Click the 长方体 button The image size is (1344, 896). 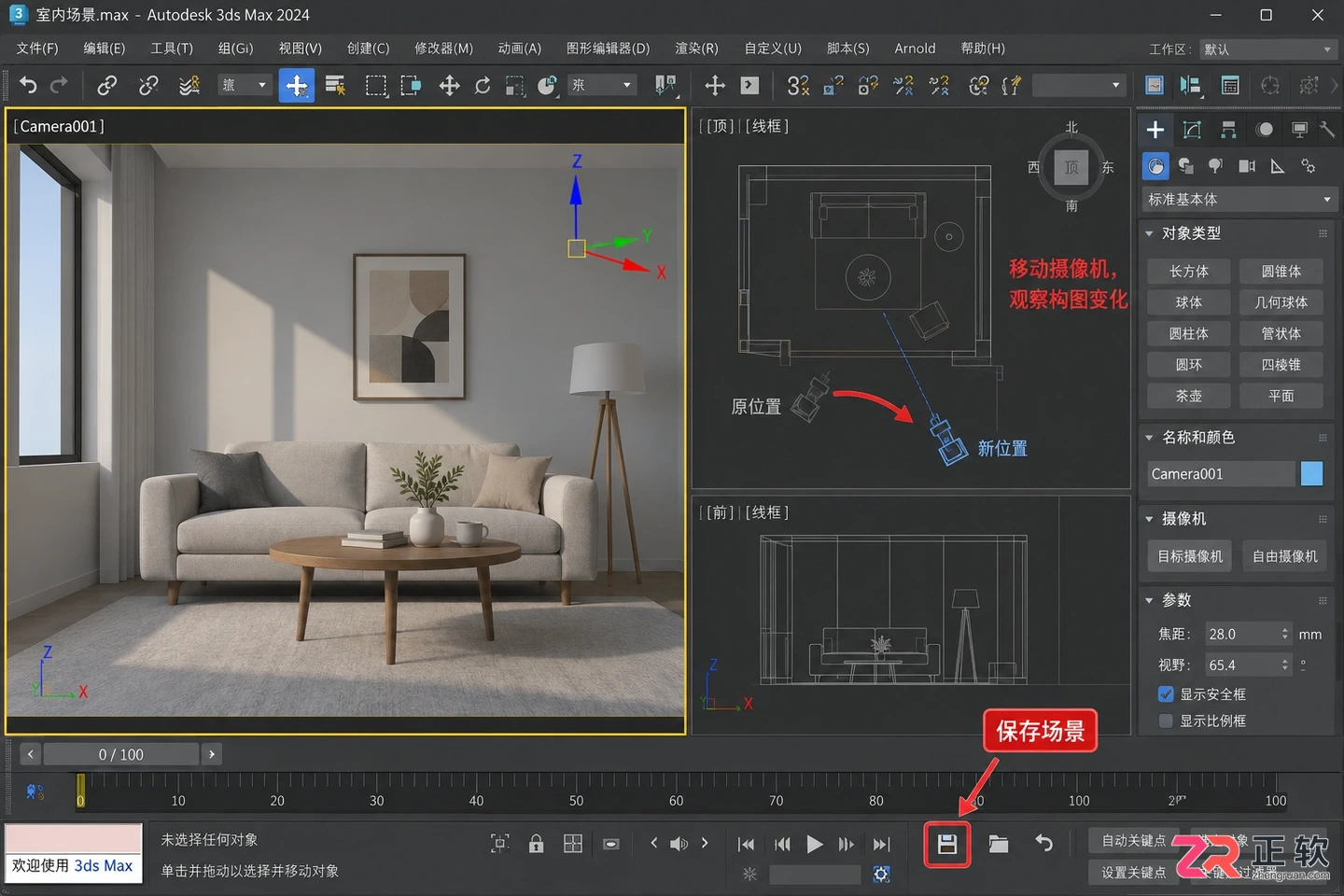(x=1189, y=272)
